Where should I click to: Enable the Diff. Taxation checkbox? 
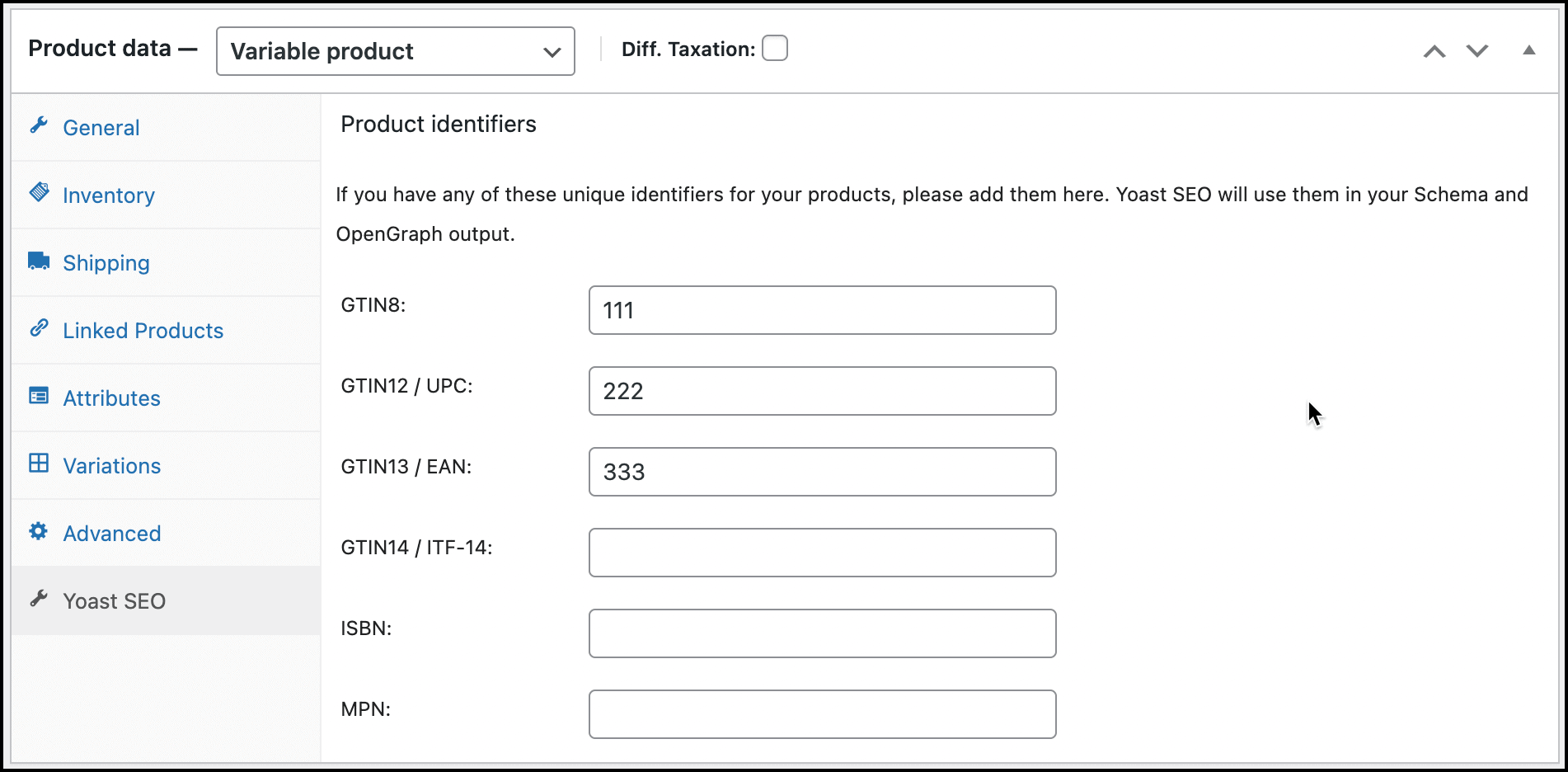pyautogui.click(x=775, y=48)
